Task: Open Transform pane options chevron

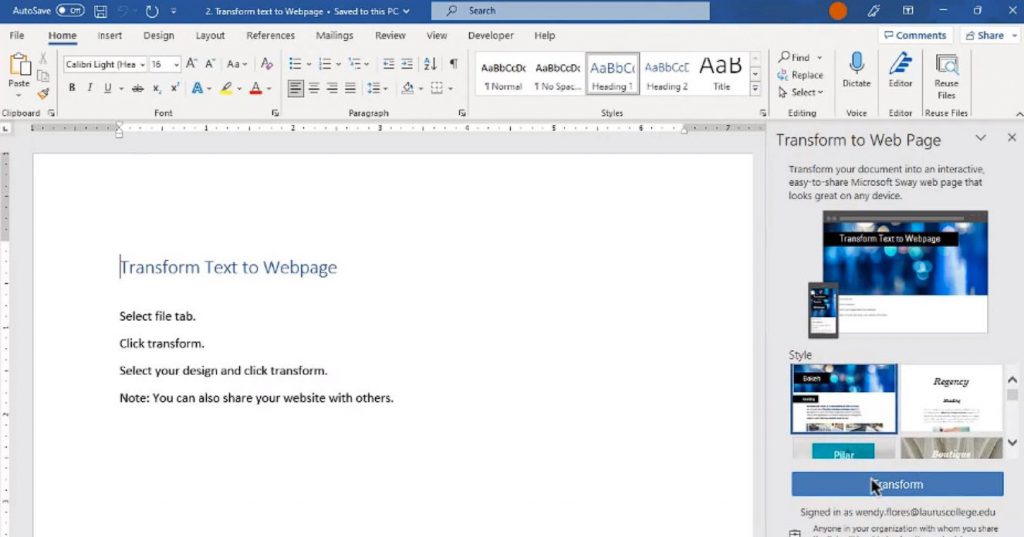Action: (980, 138)
